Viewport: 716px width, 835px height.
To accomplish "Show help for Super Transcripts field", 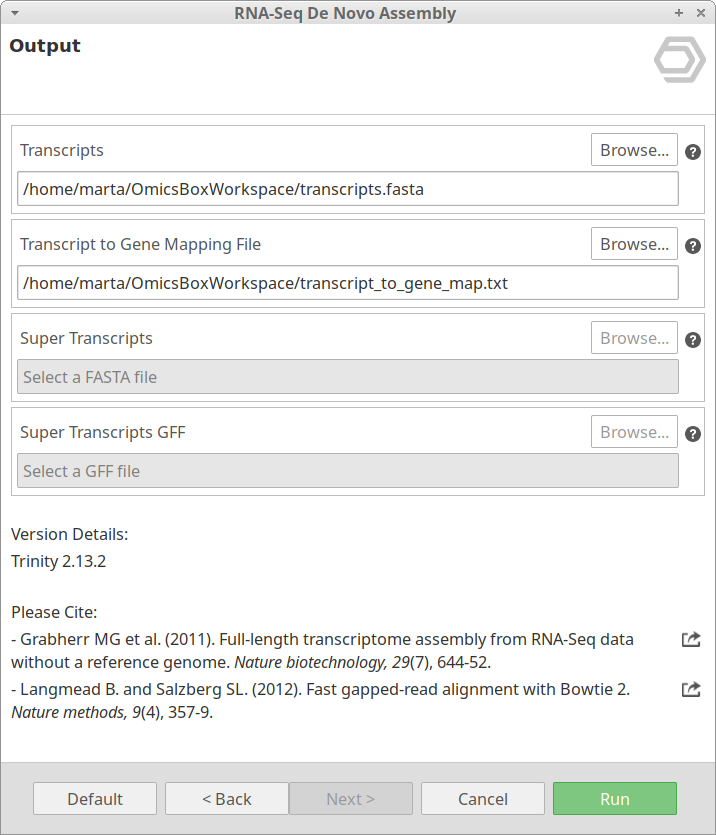I will (x=693, y=340).
